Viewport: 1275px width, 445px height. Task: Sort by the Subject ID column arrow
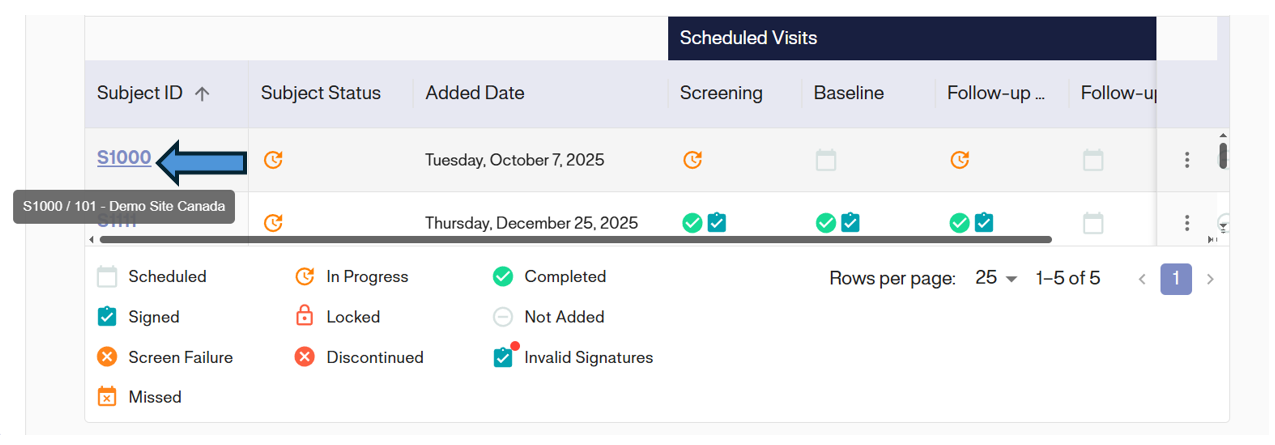click(202, 94)
